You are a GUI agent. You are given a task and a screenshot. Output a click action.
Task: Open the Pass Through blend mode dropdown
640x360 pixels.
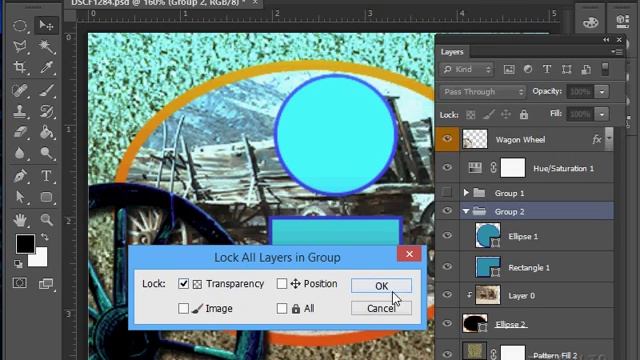click(x=483, y=92)
